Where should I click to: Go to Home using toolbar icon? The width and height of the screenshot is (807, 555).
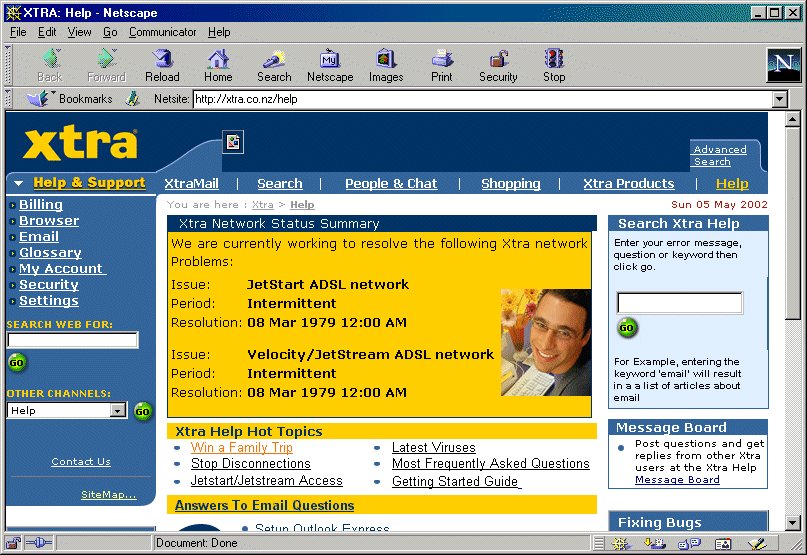pyautogui.click(x=218, y=65)
